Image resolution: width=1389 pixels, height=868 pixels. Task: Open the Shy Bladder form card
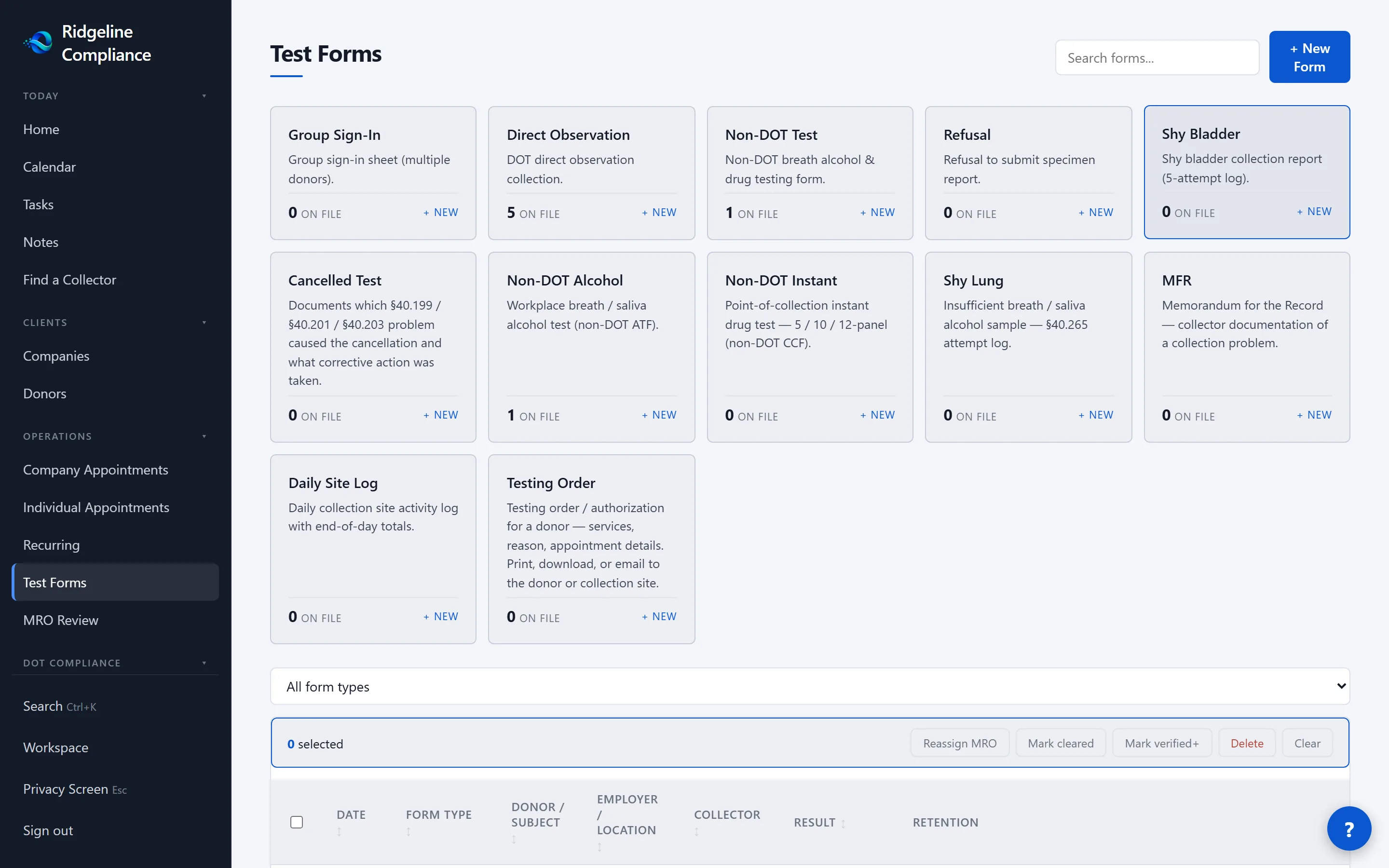1247,172
